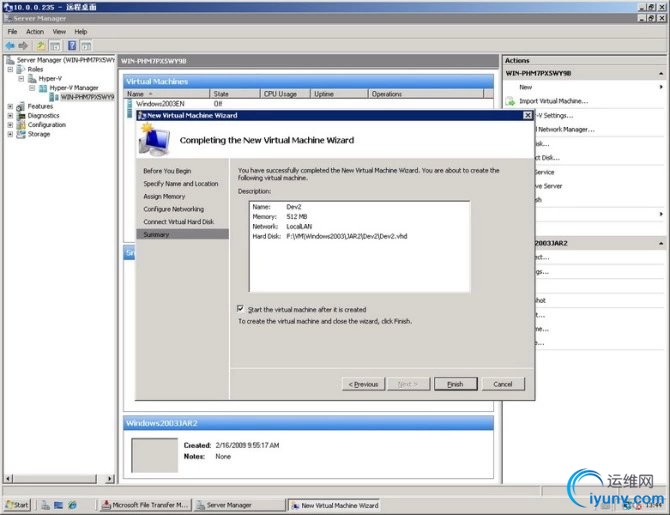The height and width of the screenshot is (515, 670).
Task: Sort by CPU Usage column header
Action: [285, 94]
